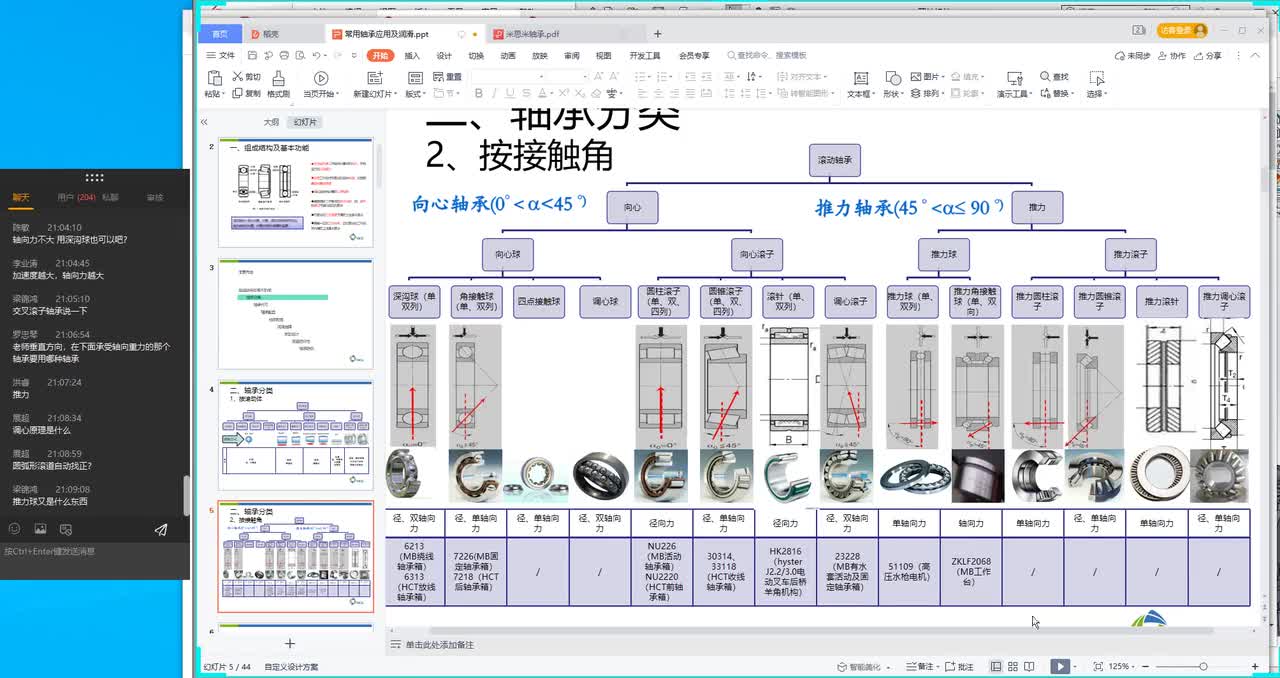Toggle Bold formatting

tap(479, 94)
